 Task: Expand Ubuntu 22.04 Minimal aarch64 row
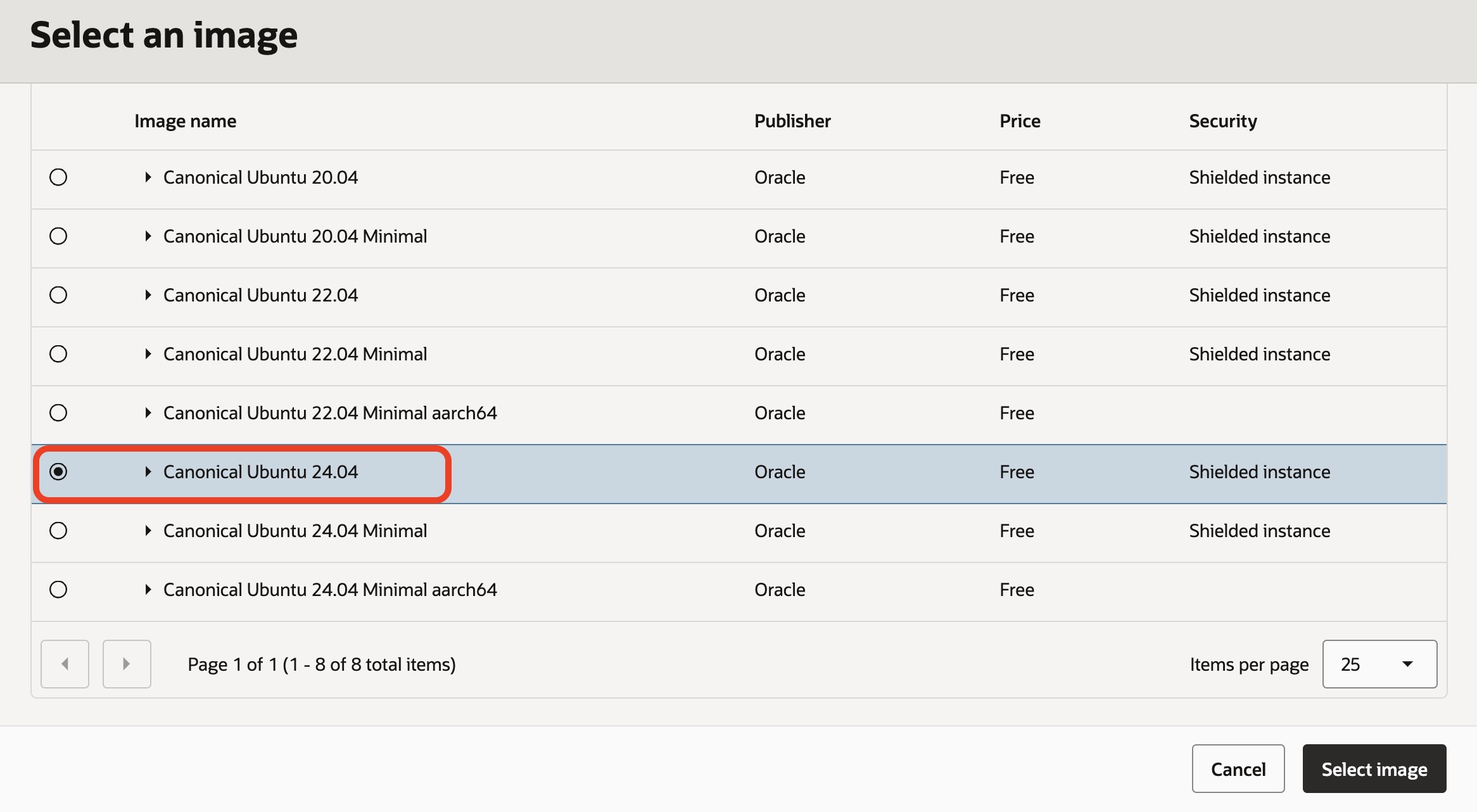[148, 413]
